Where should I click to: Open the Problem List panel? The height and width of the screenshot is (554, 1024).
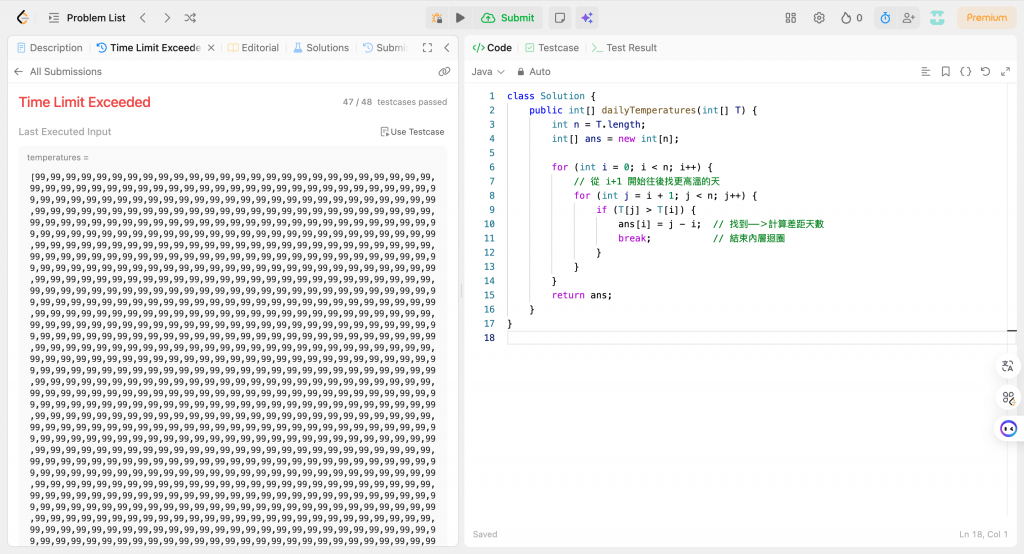(87, 18)
